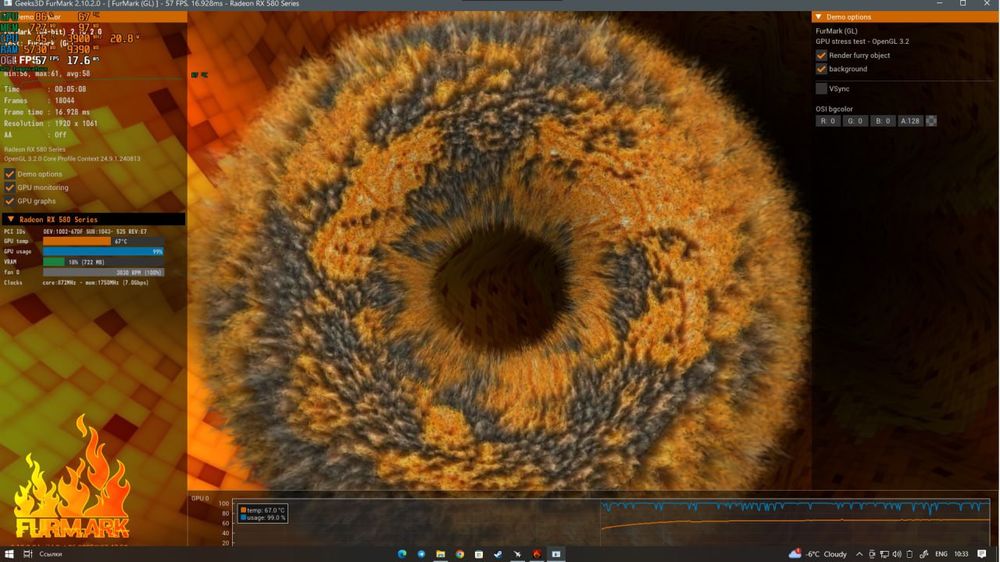Image resolution: width=1000 pixels, height=562 pixels.
Task: Toggle the Demo options checkbox in left panel
Action: point(10,174)
